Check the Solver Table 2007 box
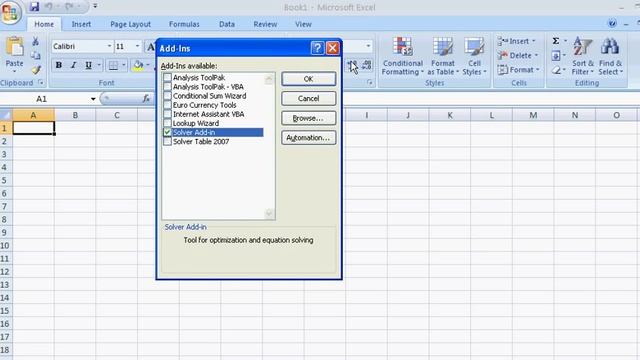This screenshot has height=360, width=640. (167, 142)
